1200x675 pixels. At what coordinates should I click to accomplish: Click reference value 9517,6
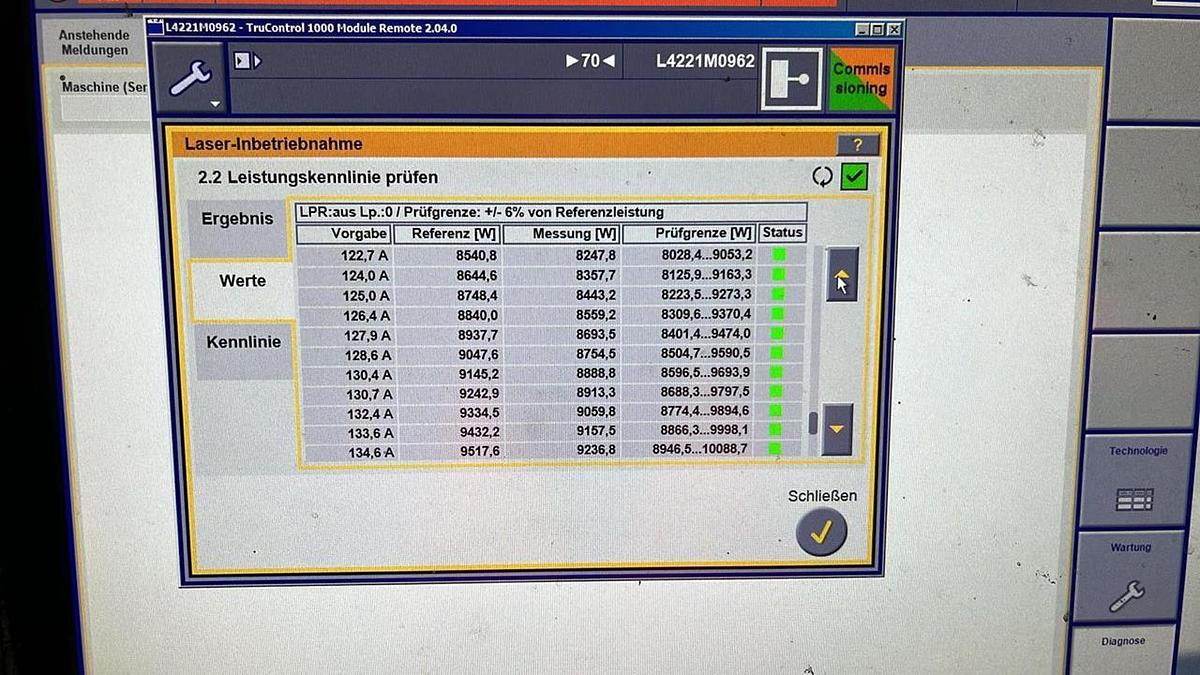[479, 452]
